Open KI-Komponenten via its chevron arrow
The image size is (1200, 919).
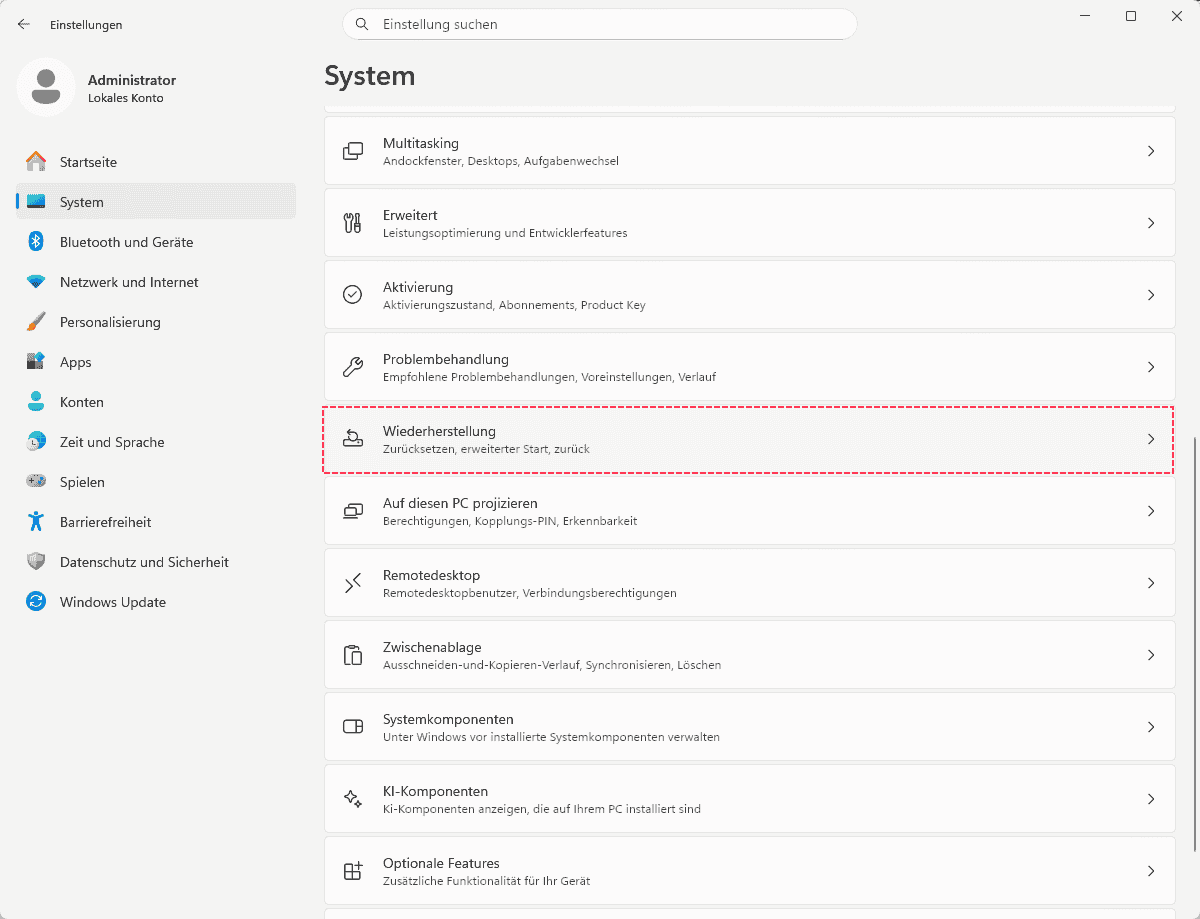tap(1151, 799)
